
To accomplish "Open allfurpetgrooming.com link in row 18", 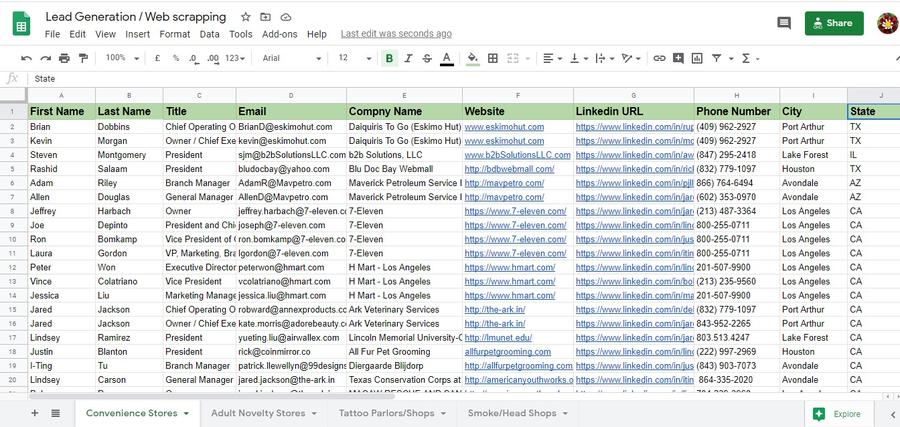I will 508,352.
